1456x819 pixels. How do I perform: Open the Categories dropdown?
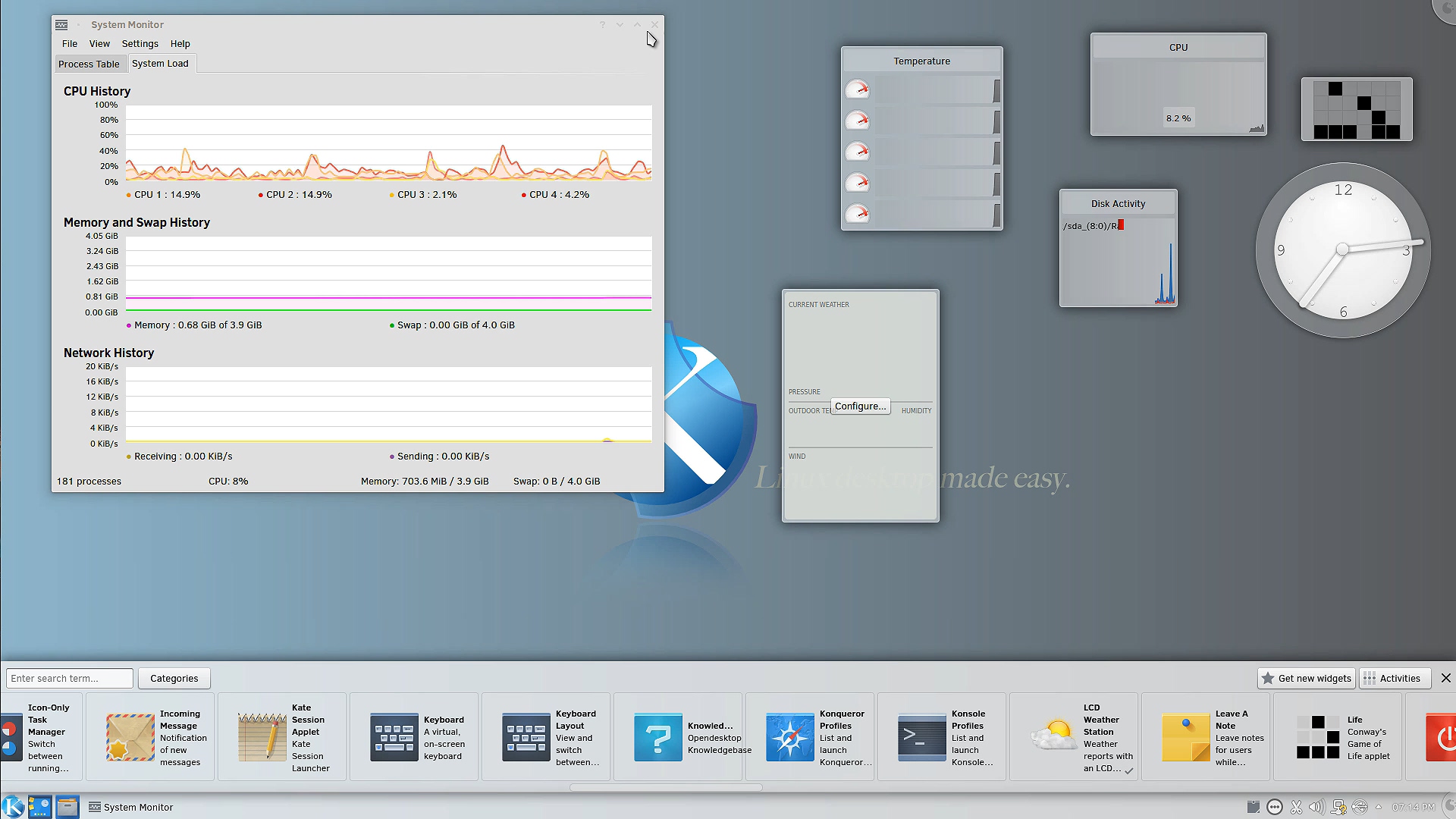pyautogui.click(x=174, y=679)
